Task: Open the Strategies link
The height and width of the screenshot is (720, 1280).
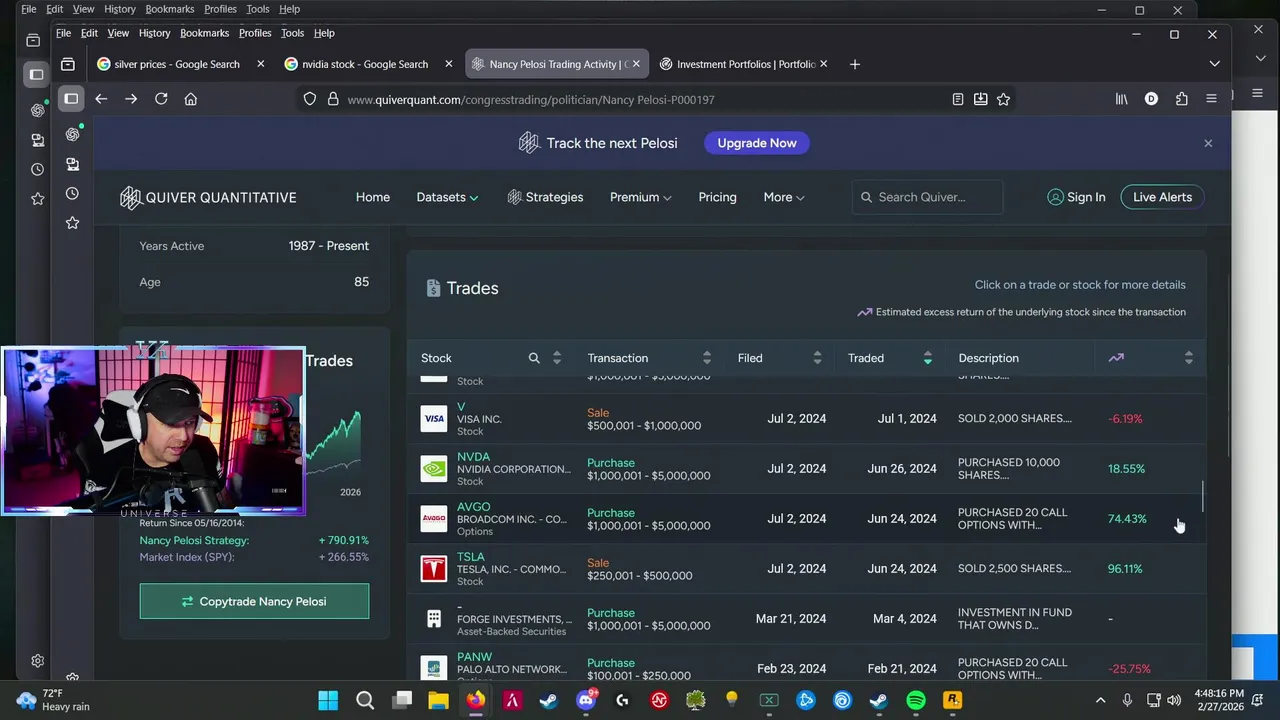Action: tap(545, 197)
